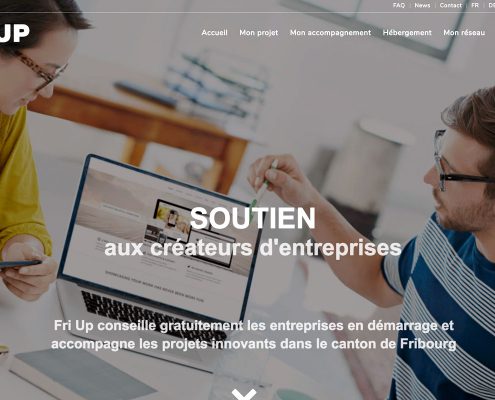Open the Mon accompagnement menu

[x=330, y=33]
